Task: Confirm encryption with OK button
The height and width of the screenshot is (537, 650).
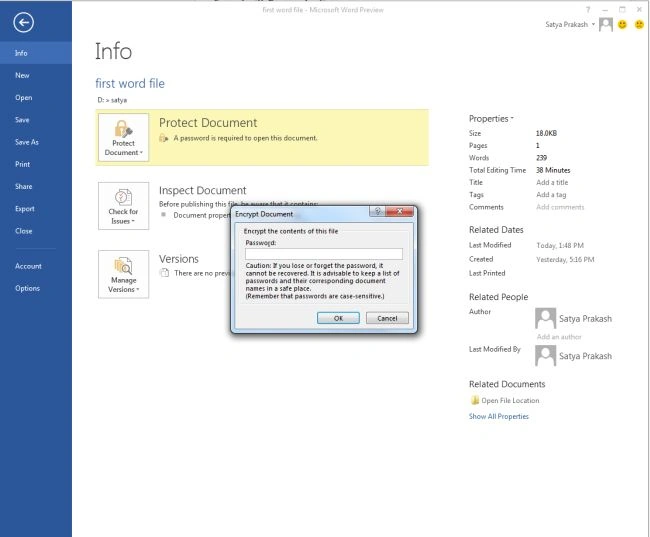Action: [x=338, y=318]
